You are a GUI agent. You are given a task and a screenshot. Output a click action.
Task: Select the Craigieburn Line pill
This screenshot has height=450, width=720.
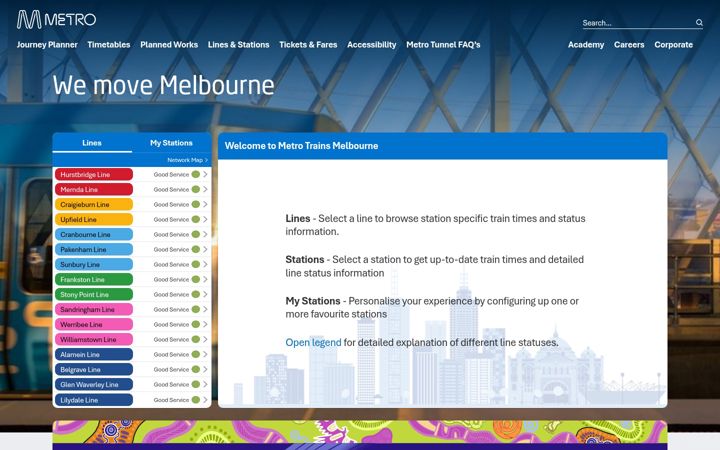click(x=94, y=204)
